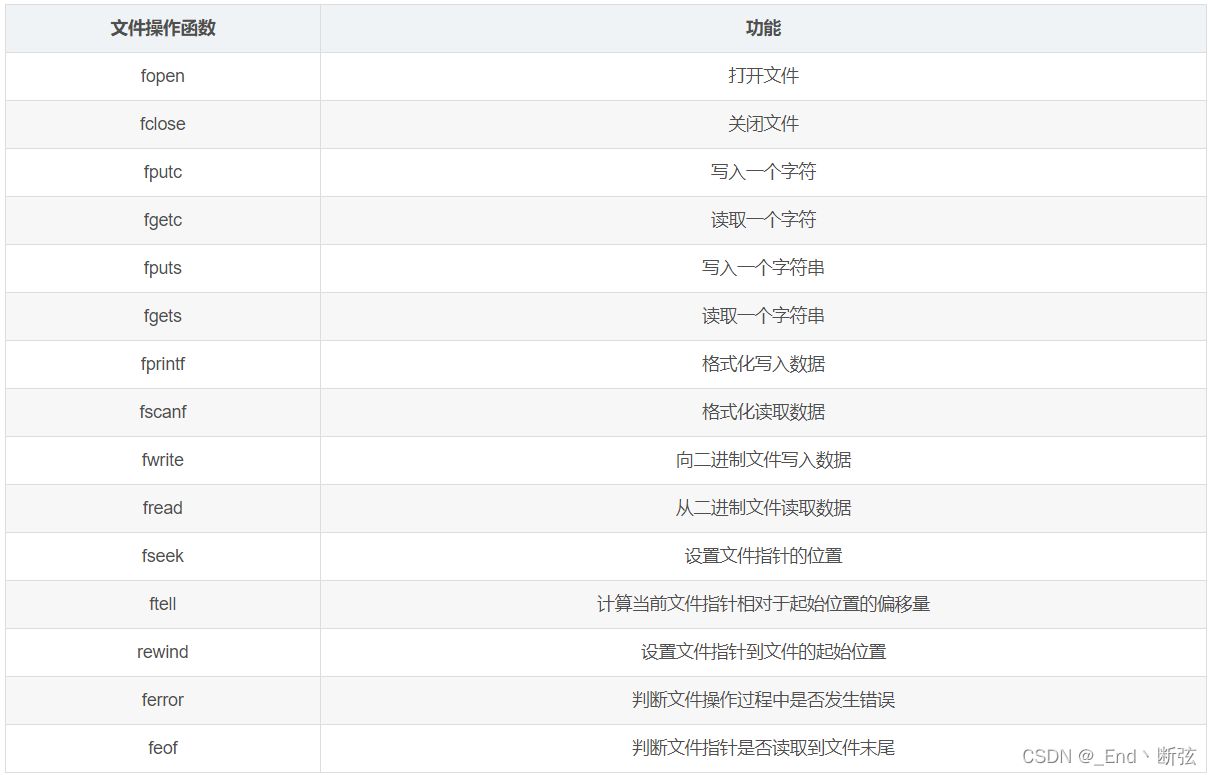
Task: Select the fseek function cell
Action: pos(163,556)
